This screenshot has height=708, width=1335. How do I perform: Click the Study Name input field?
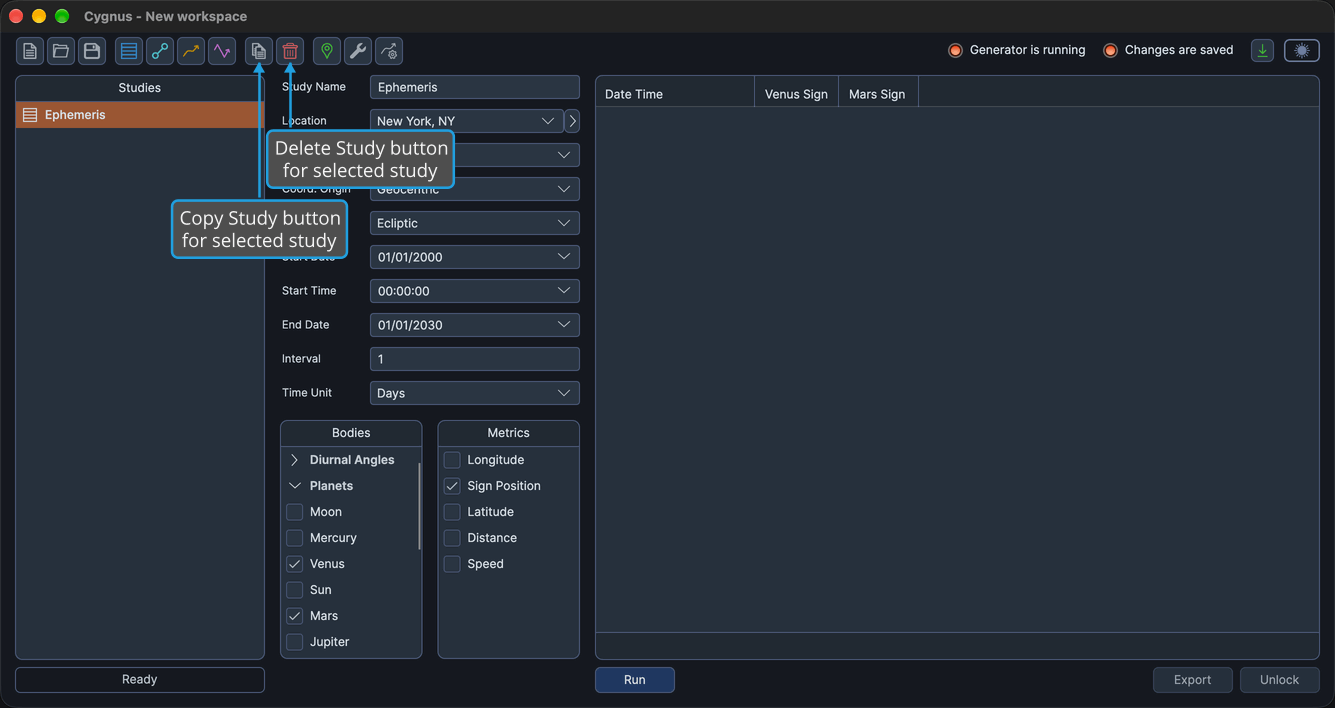coord(475,87)
